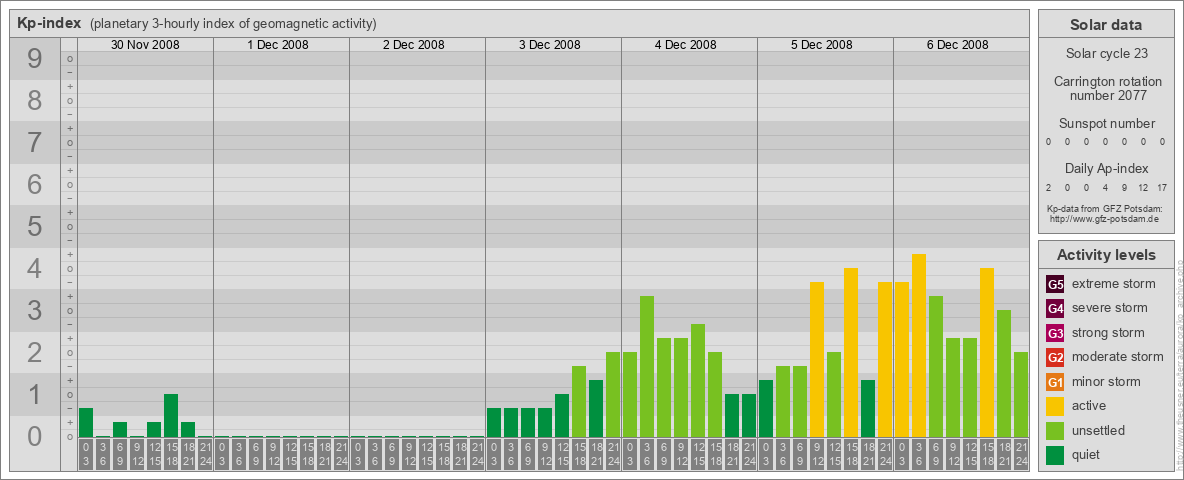Click the Kp-index chart title
Viewport: 1184px width, 480px height.
[x=49, y=23]
